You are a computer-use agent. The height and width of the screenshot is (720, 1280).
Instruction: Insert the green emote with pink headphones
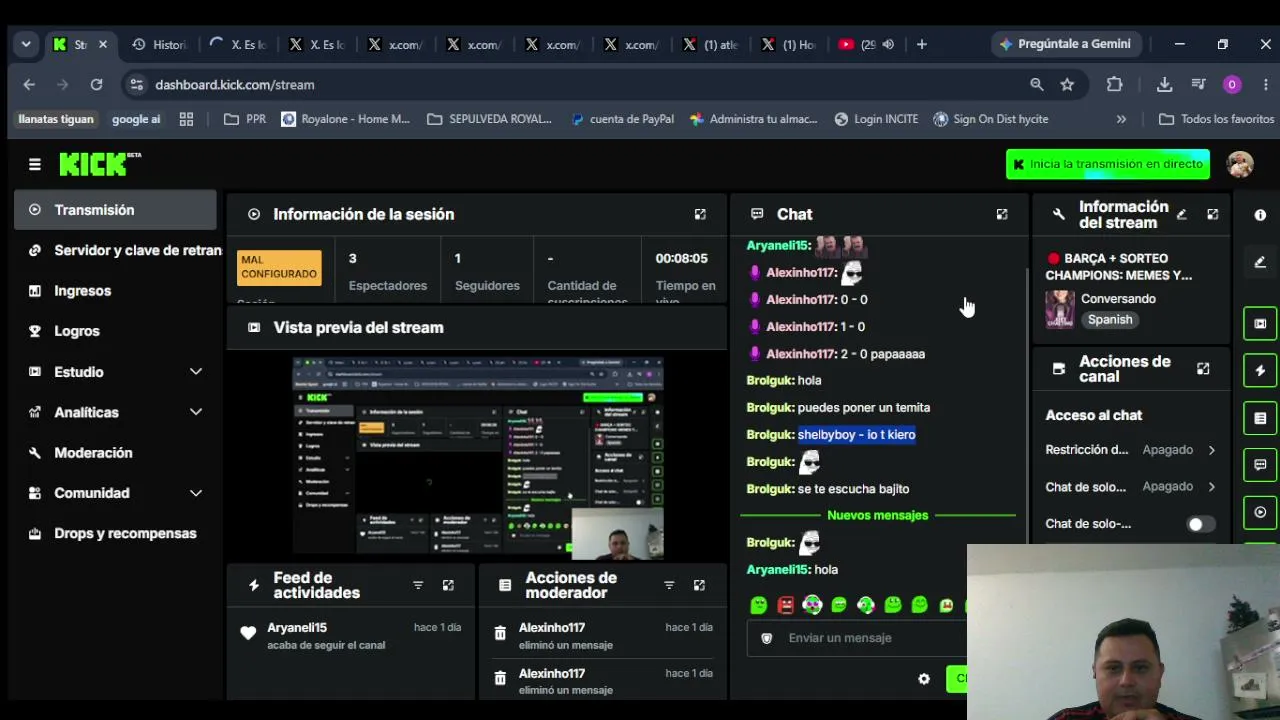tap(866, 605)
